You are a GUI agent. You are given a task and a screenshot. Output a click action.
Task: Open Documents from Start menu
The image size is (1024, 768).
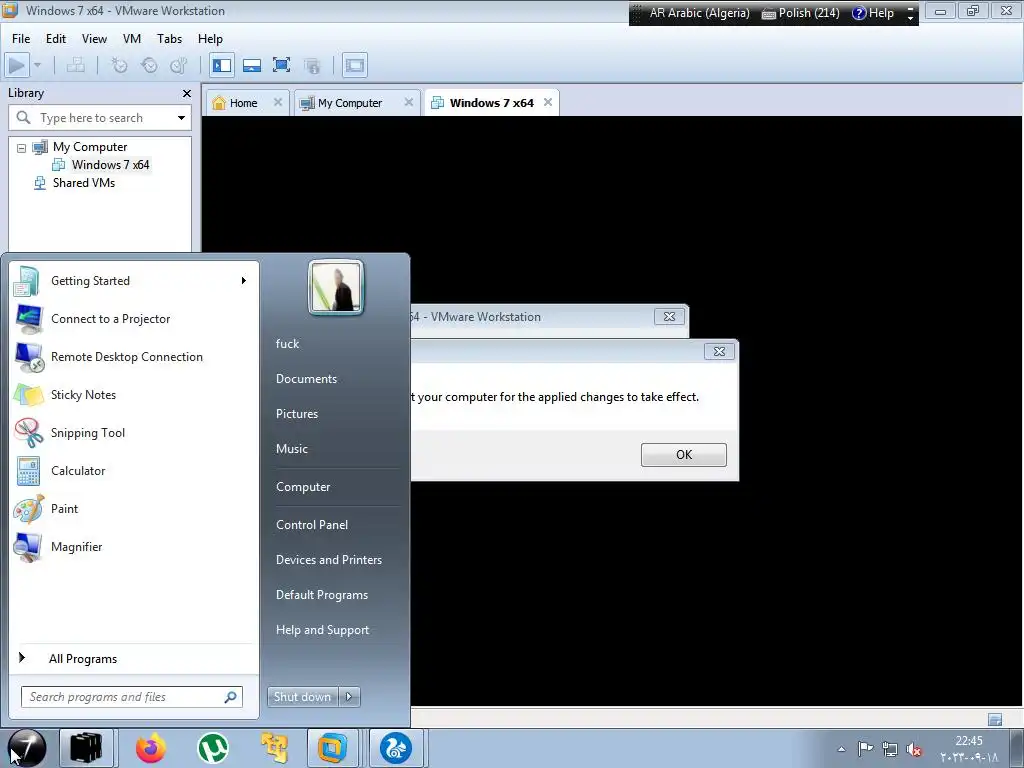pos(306,379)
